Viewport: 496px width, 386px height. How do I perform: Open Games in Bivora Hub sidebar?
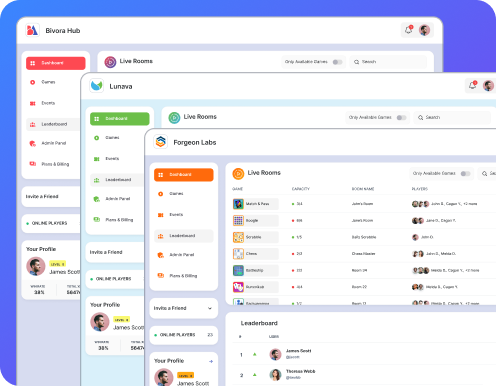53,82
